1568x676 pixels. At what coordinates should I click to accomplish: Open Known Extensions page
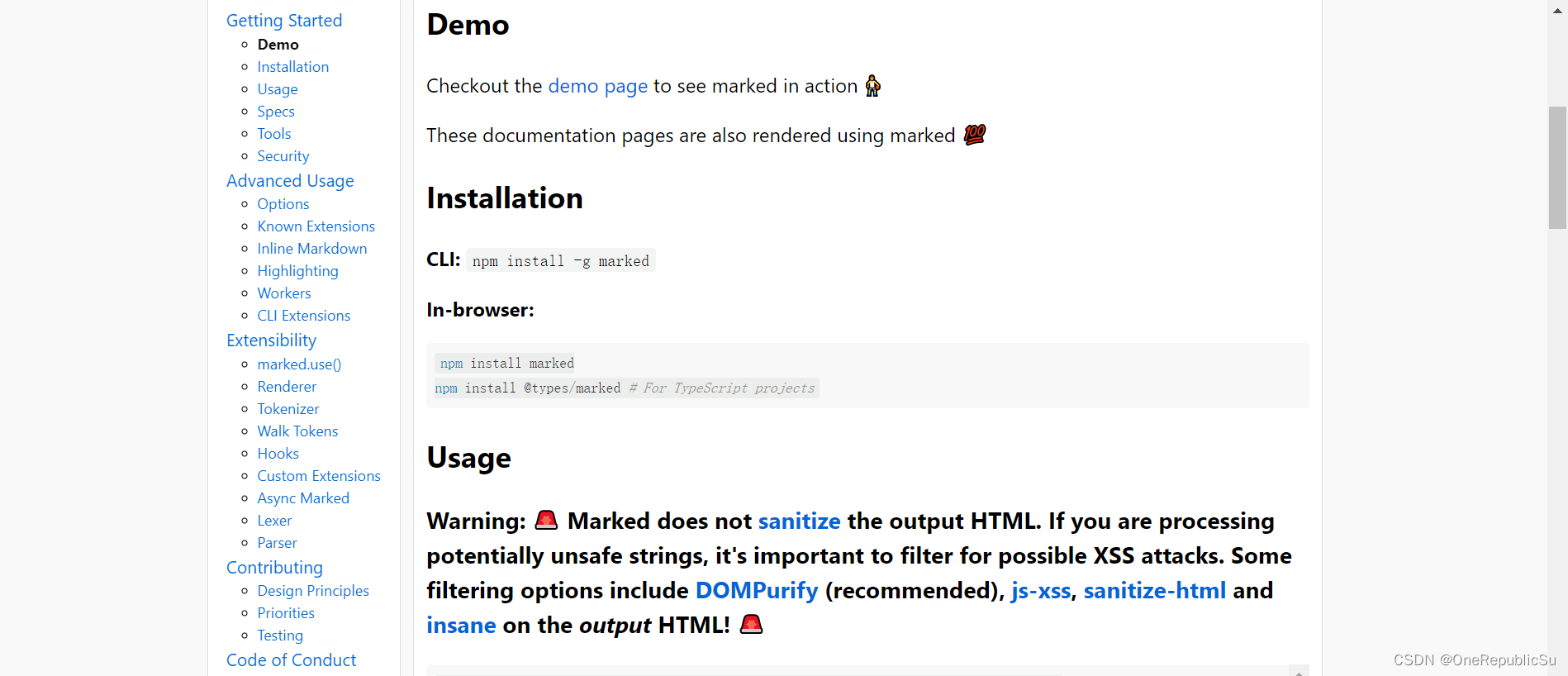316,226
